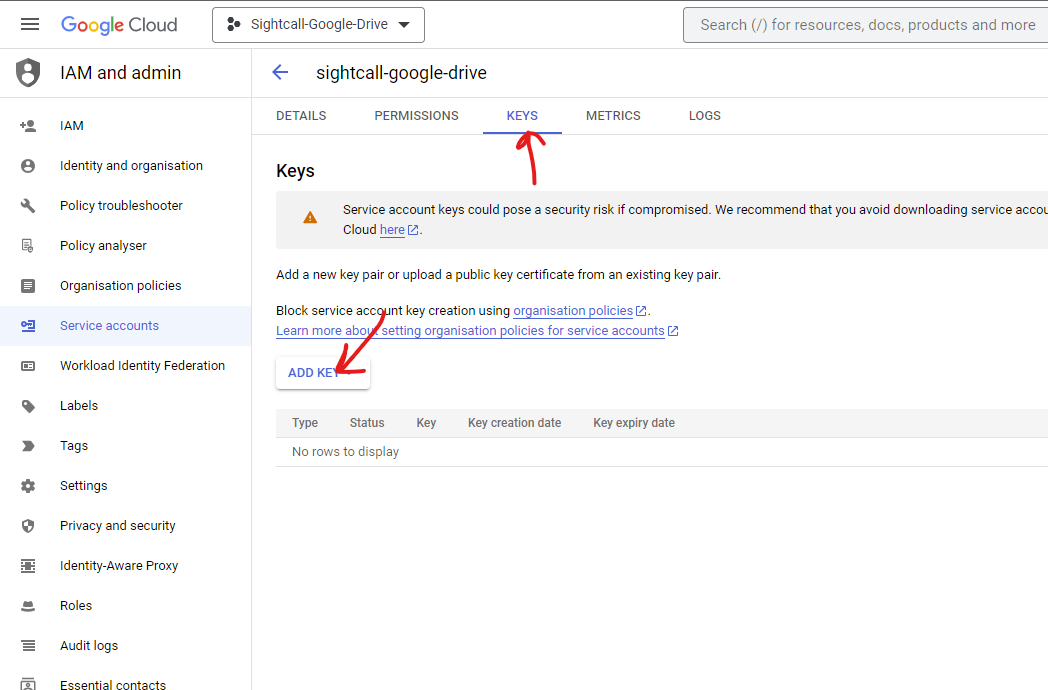Image resolution: width=1048 pixels, height=690 pixels.
Task: Switch to the Details tab
Action: pyautogui.click(x=301, y=116)
